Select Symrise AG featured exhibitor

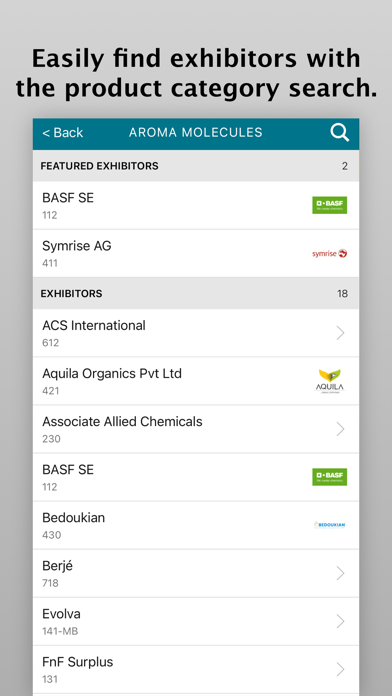[x=196, y=253]
